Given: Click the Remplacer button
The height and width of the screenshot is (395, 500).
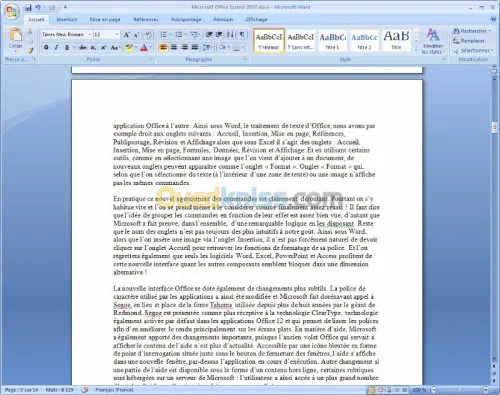Looking at the screenshot, I should tap(469, 41).
